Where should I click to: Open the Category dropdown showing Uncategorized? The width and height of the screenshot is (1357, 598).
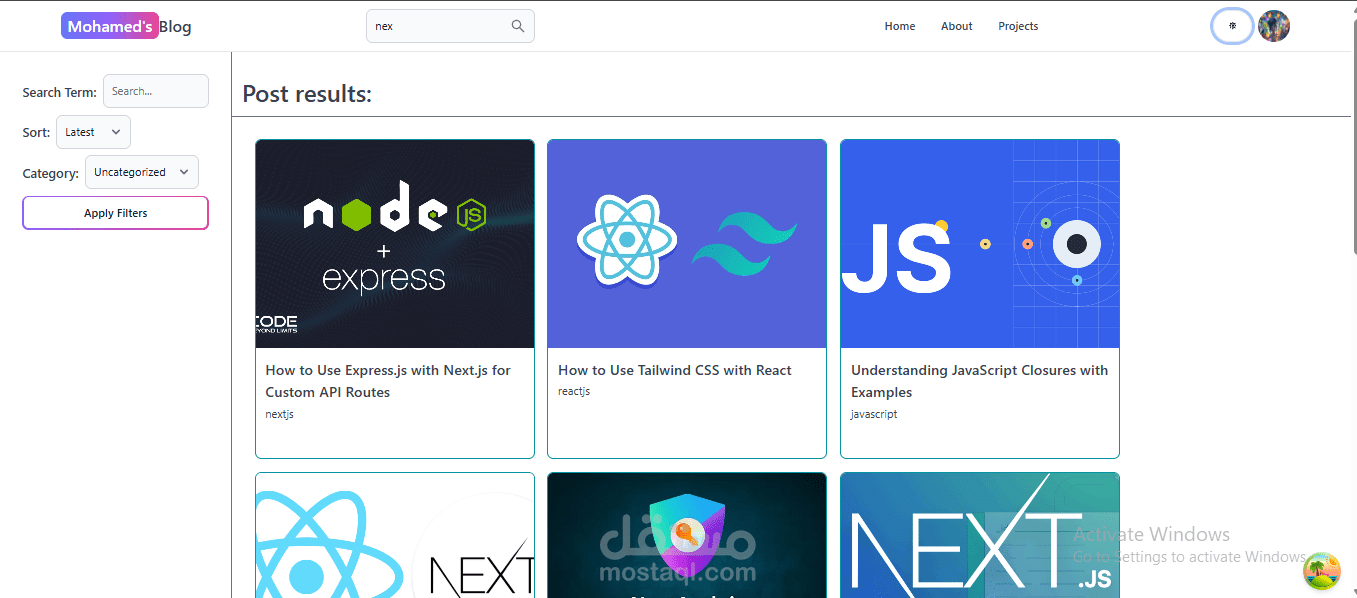click(x=142, y=172)
